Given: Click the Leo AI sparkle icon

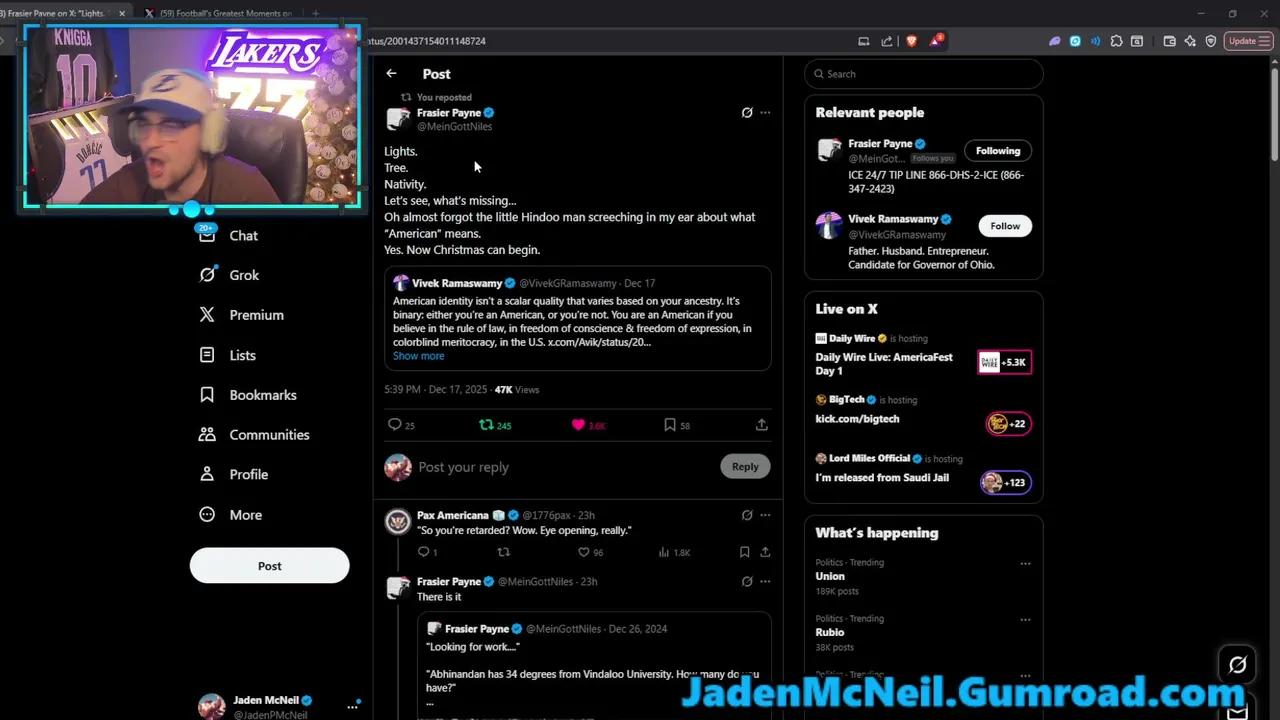Looking at the screenshot, I should click(1190, 41).
